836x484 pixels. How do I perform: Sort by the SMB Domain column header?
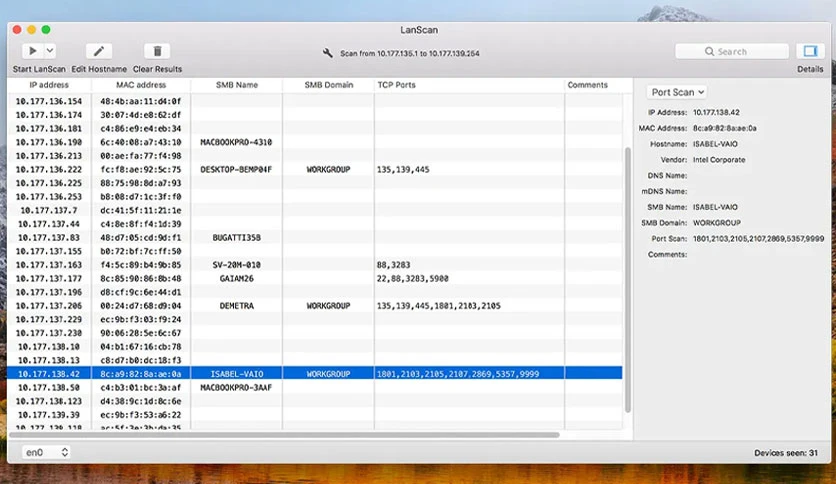(x=328, y=85)
